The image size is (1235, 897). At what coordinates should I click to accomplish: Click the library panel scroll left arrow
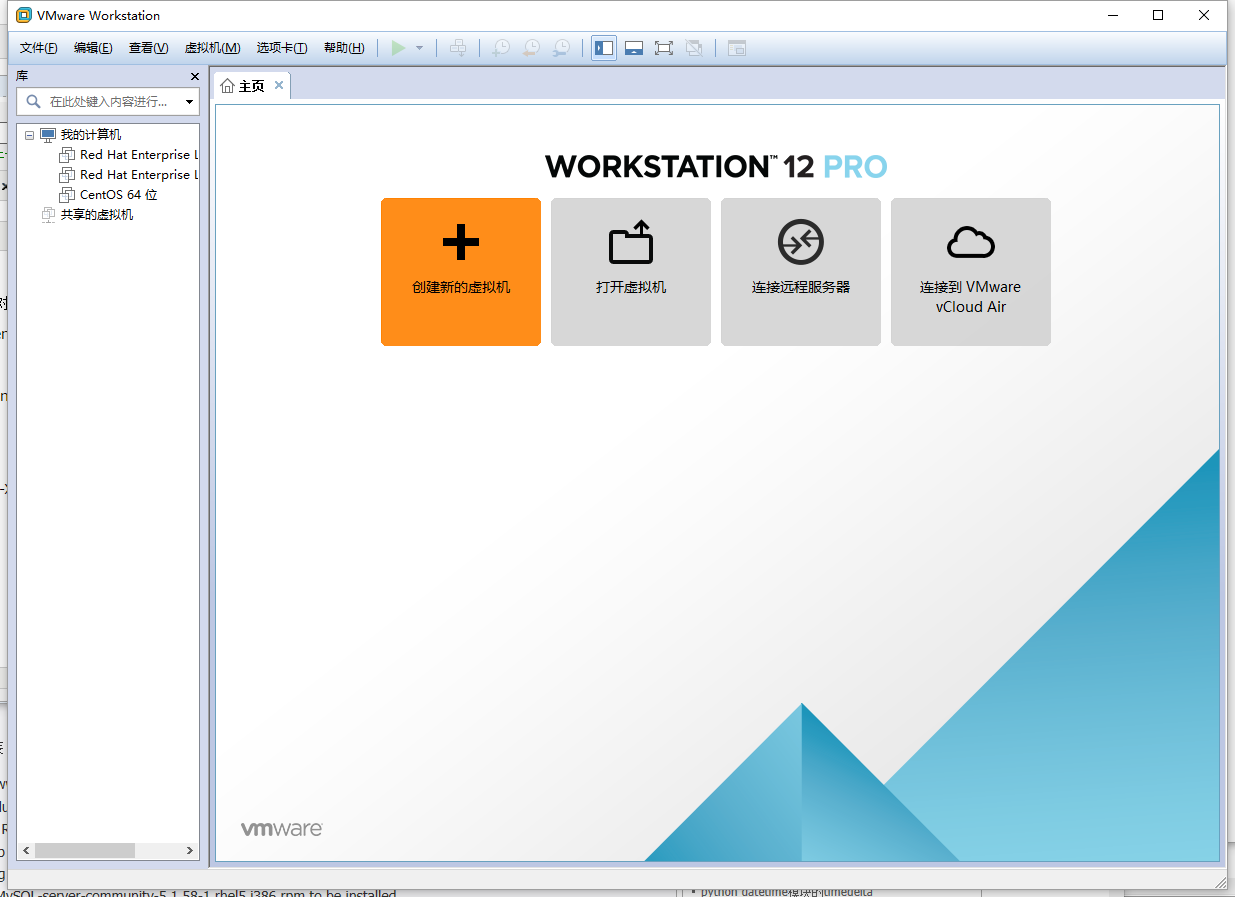pyautogui.click(x=27, y=850)
